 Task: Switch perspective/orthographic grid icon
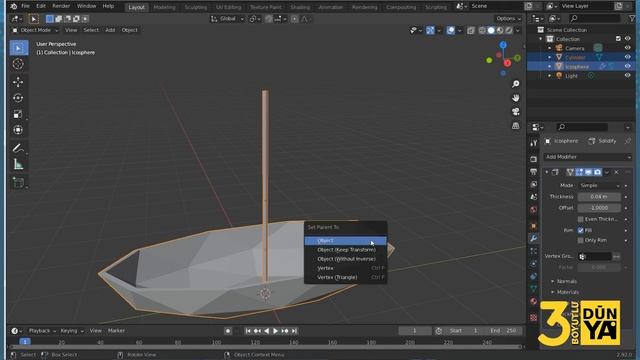click(516, 126)
